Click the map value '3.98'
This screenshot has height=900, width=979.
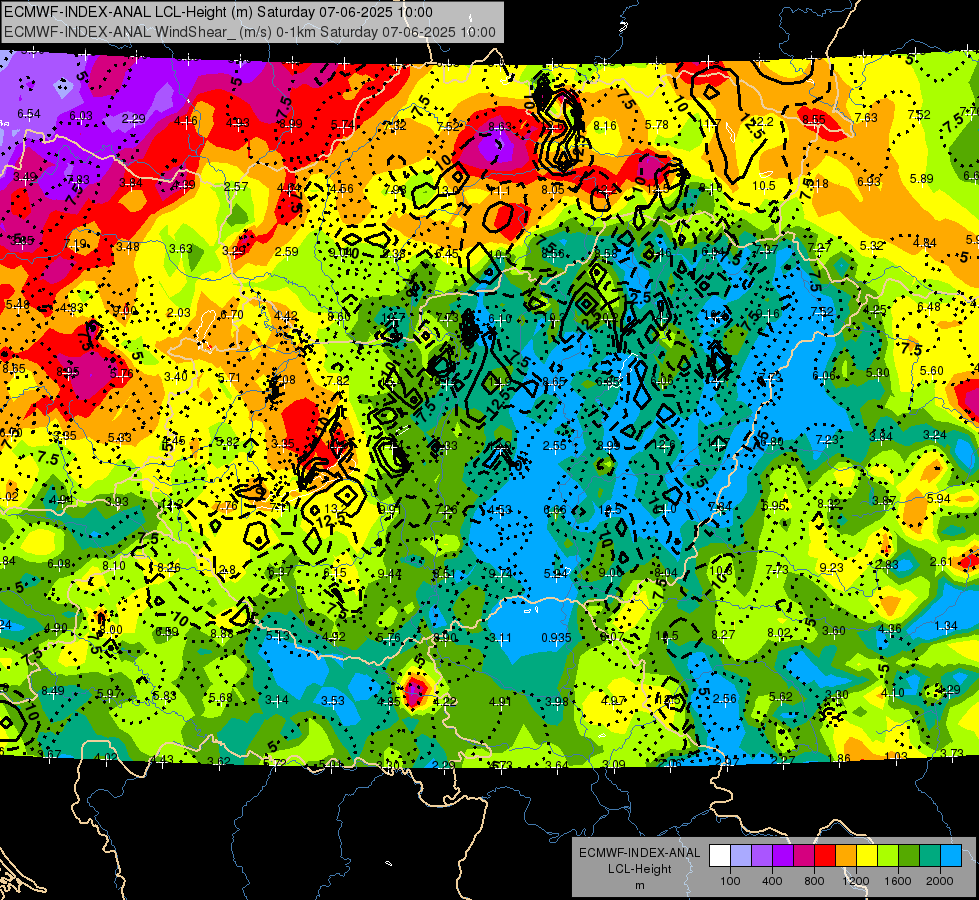point(556,701)
